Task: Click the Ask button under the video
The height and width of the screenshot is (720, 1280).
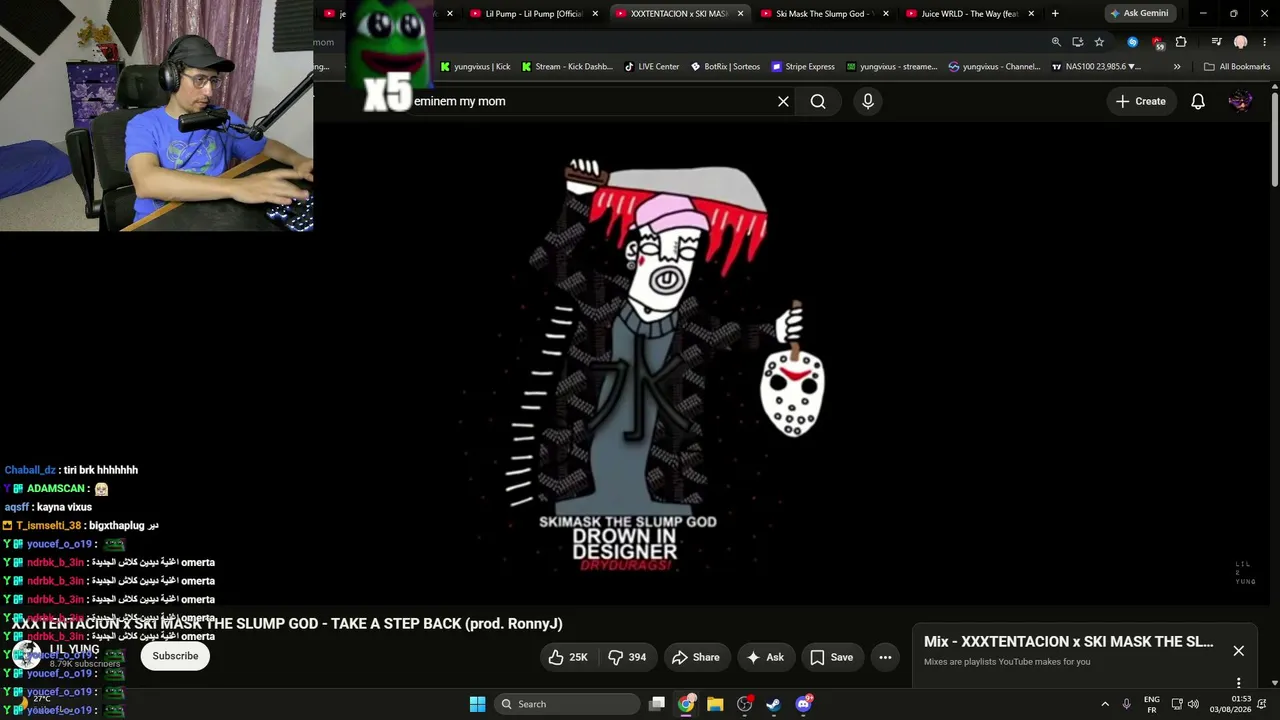Action: (765, 657)
